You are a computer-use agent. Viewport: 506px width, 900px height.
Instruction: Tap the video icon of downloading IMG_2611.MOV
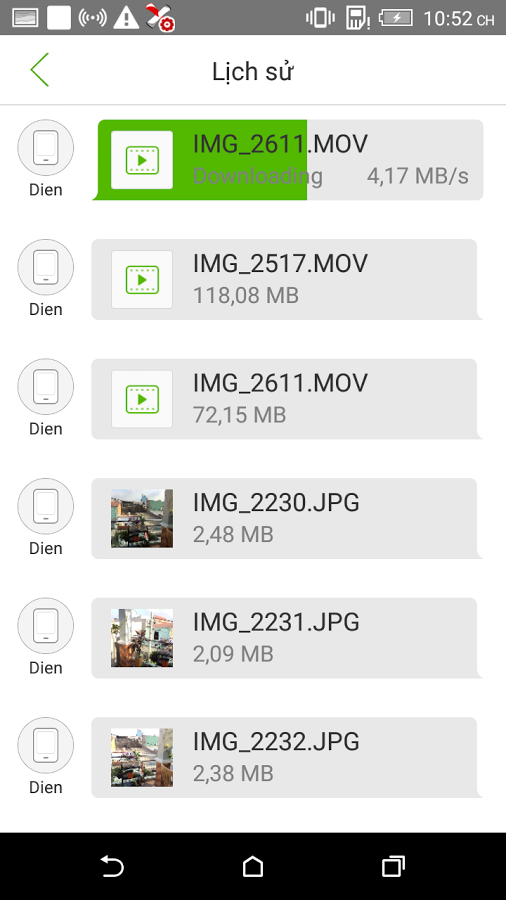(142, 160)
